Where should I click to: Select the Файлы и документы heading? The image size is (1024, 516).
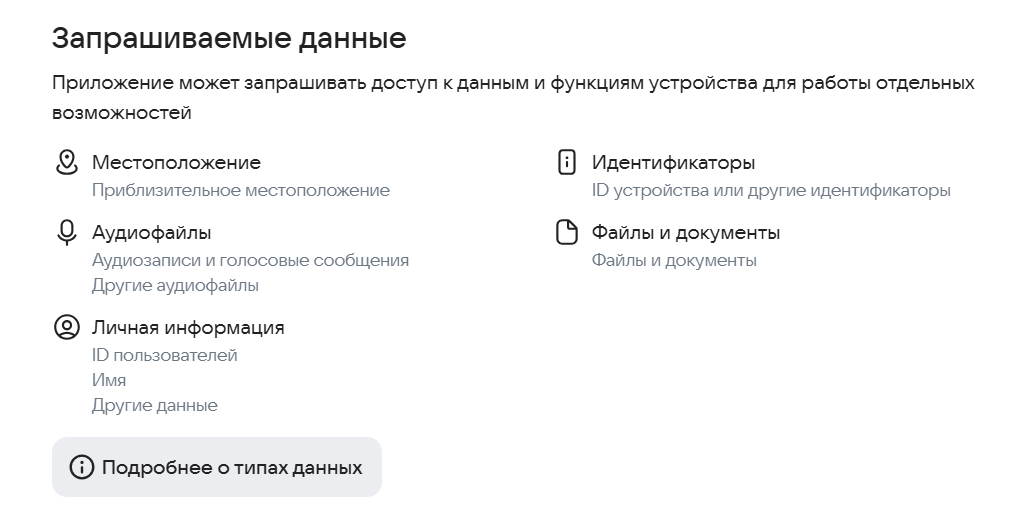pyautogui.click(x=686, y=233)
